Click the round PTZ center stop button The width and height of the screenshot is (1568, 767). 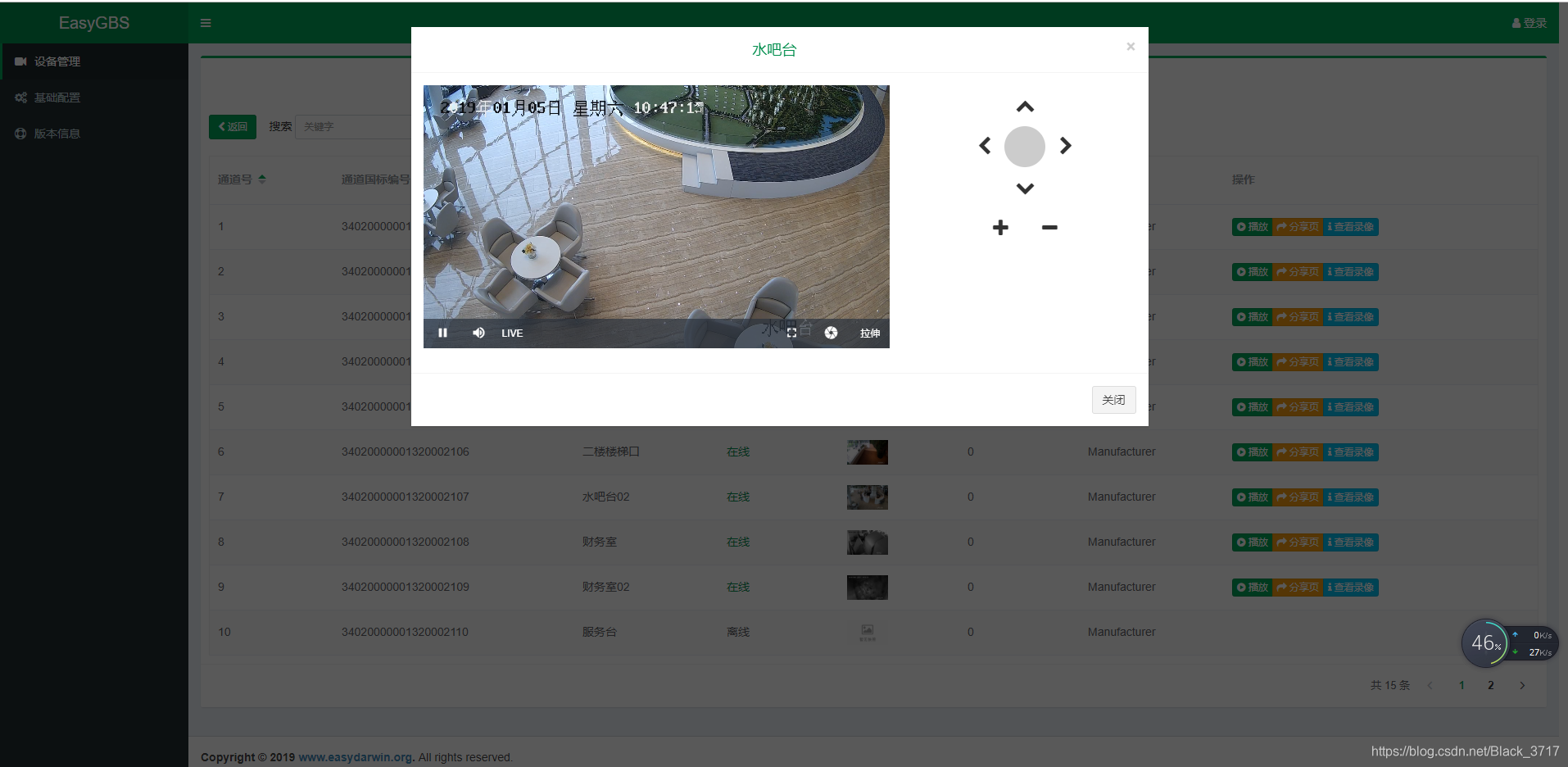[x=1025, y=147]
